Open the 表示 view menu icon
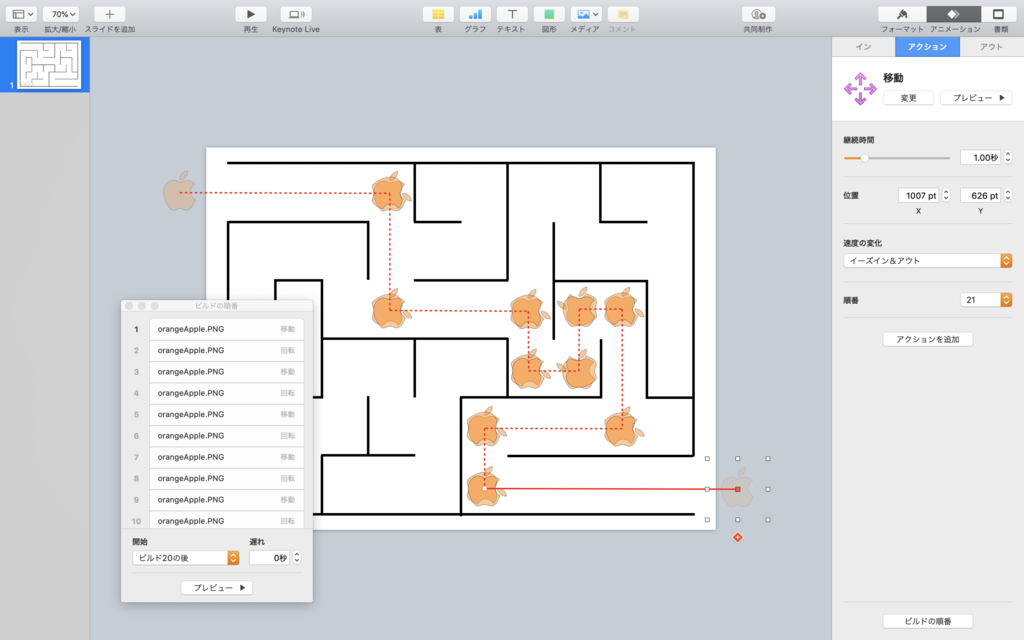Viewport: 1024px width, 640px height. [21, 14]
